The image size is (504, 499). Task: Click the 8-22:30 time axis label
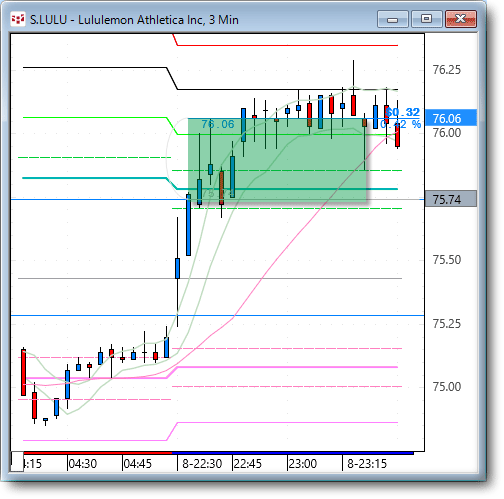click(202, 464)
